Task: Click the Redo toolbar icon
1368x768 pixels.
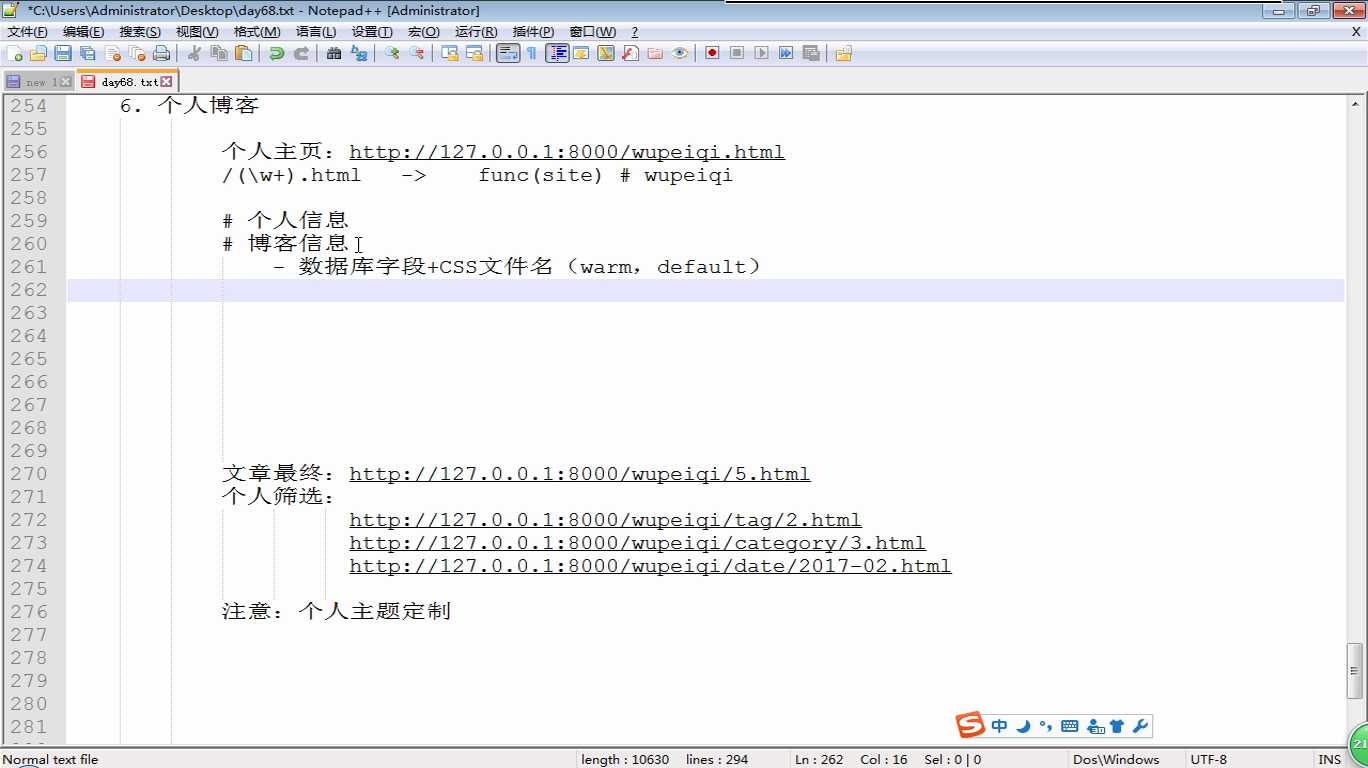Action: coord(301,54)
